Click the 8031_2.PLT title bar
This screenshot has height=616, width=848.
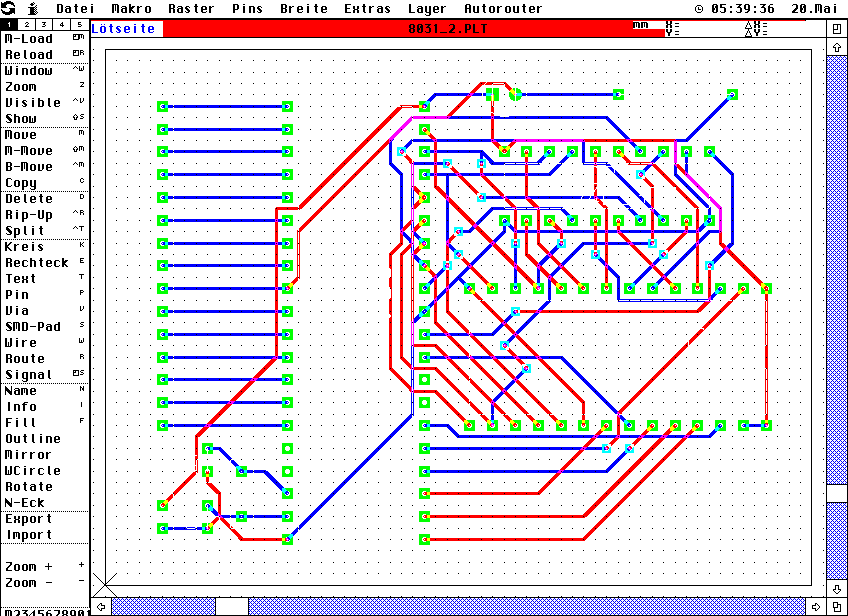tap(447, 29)
